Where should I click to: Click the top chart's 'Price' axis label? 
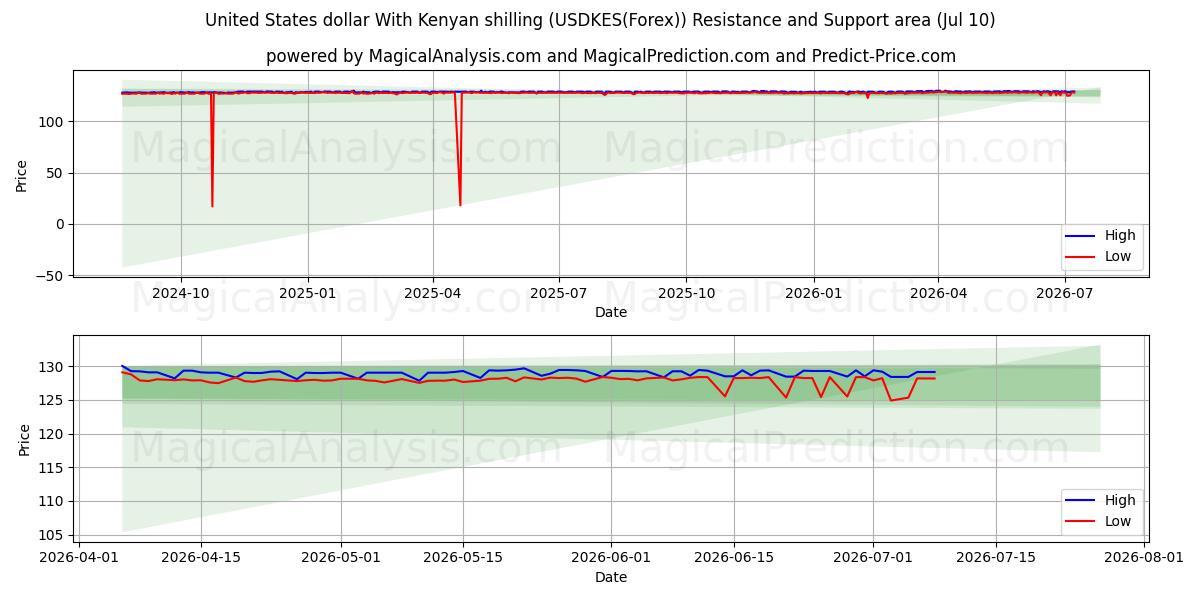[x=22, y=174]
